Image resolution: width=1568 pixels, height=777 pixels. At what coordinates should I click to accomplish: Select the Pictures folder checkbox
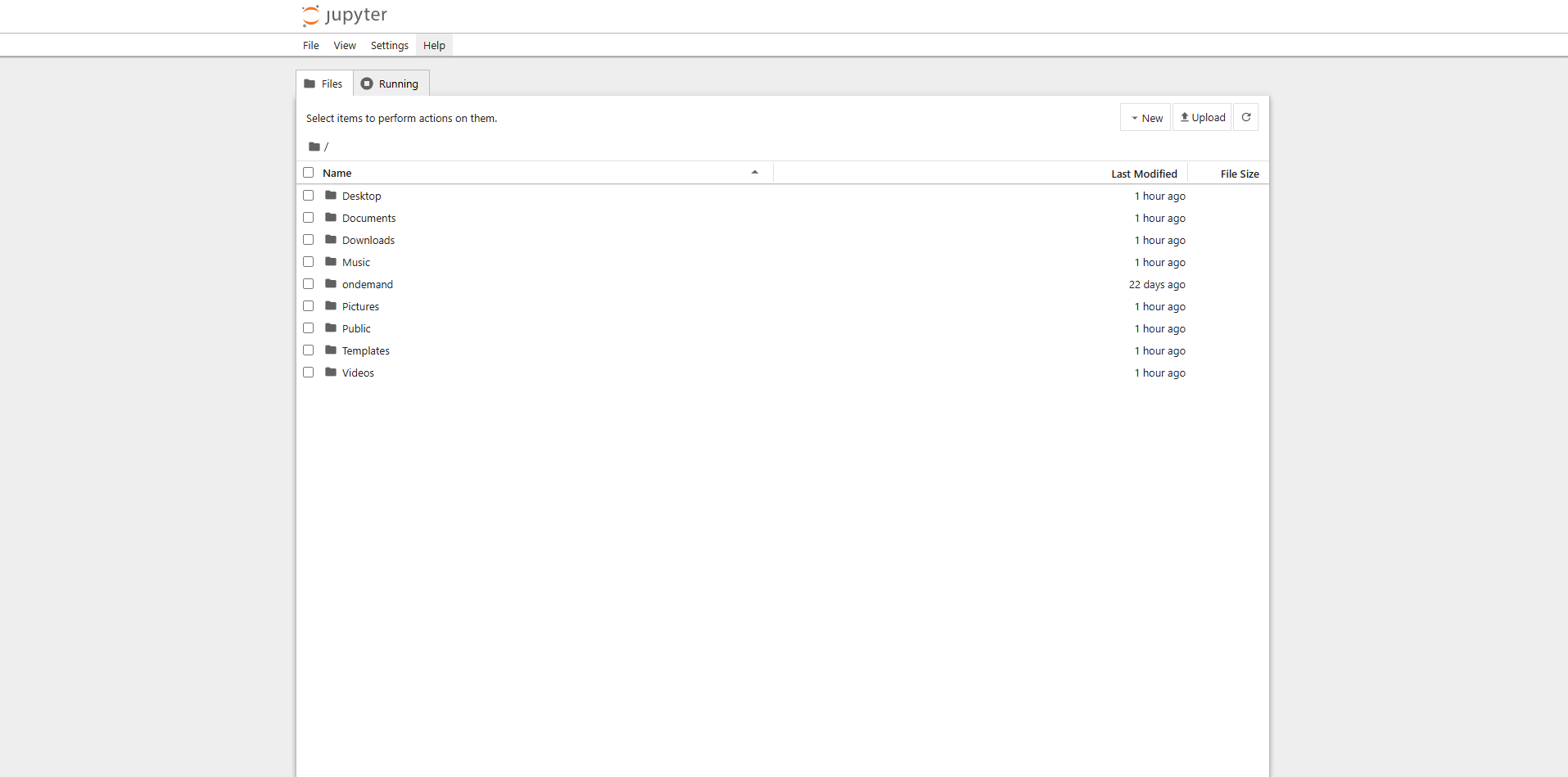pos(309,306)
